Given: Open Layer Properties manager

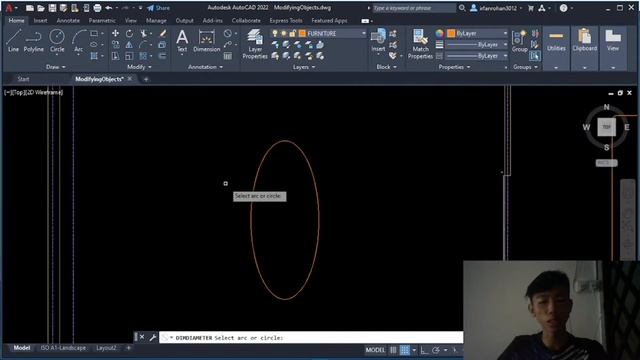Looking at the screenshot, I should point(255,44).
